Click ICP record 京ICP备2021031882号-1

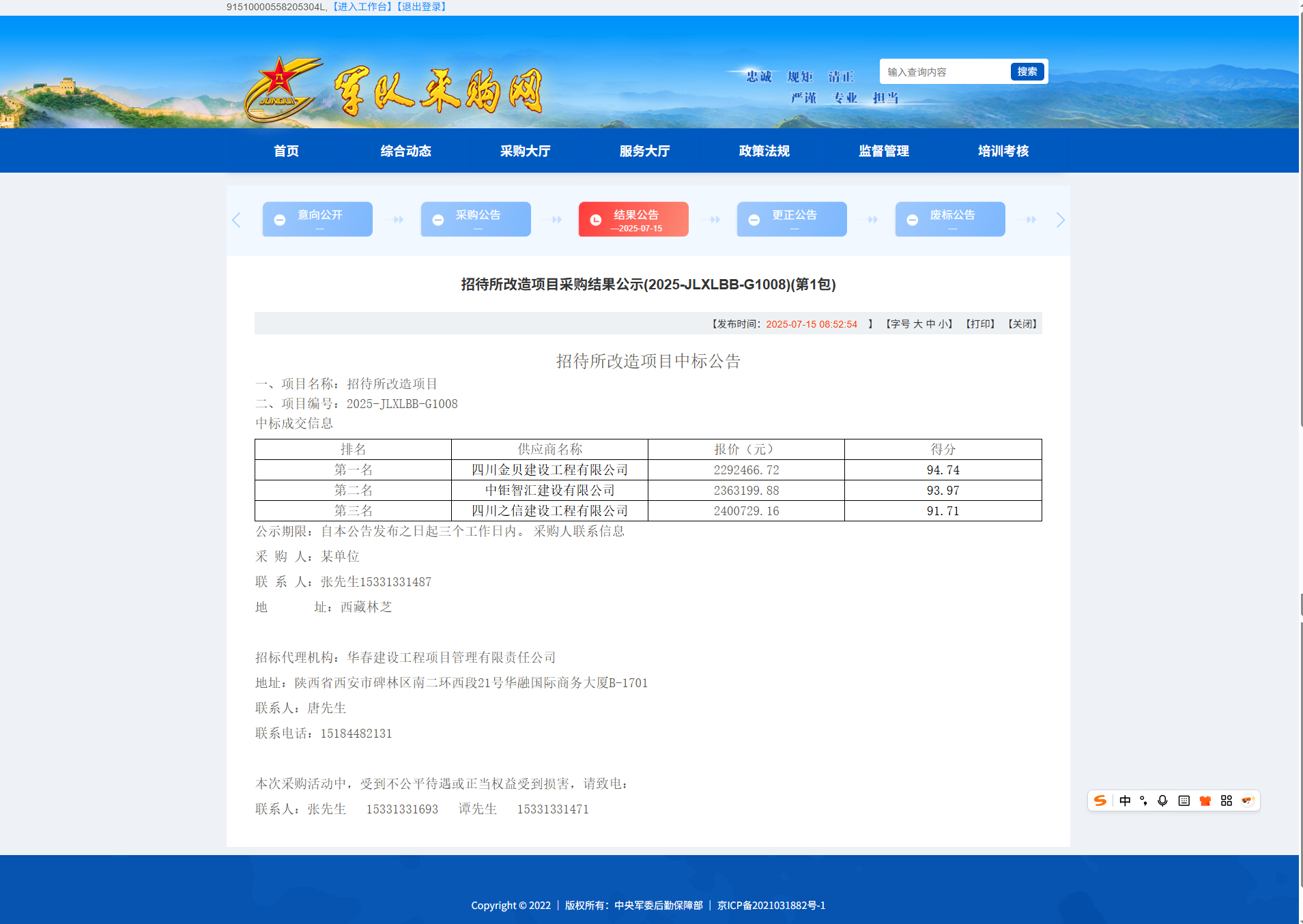[x=771, y=906]
